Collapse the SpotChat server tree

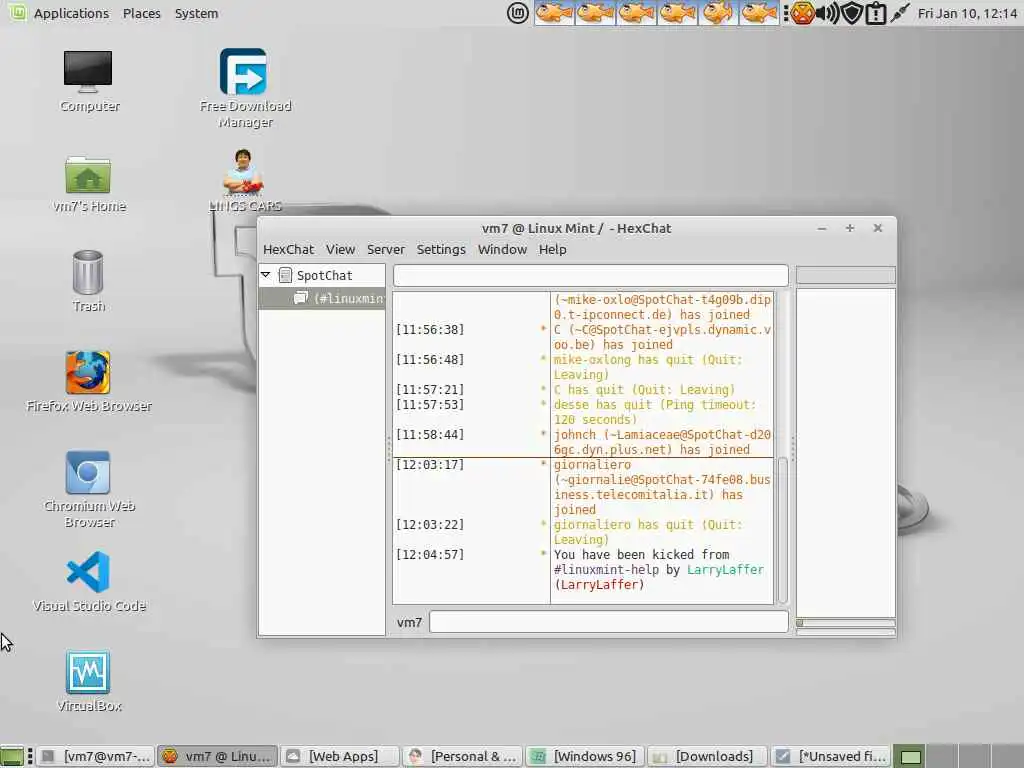pos(266,275)
